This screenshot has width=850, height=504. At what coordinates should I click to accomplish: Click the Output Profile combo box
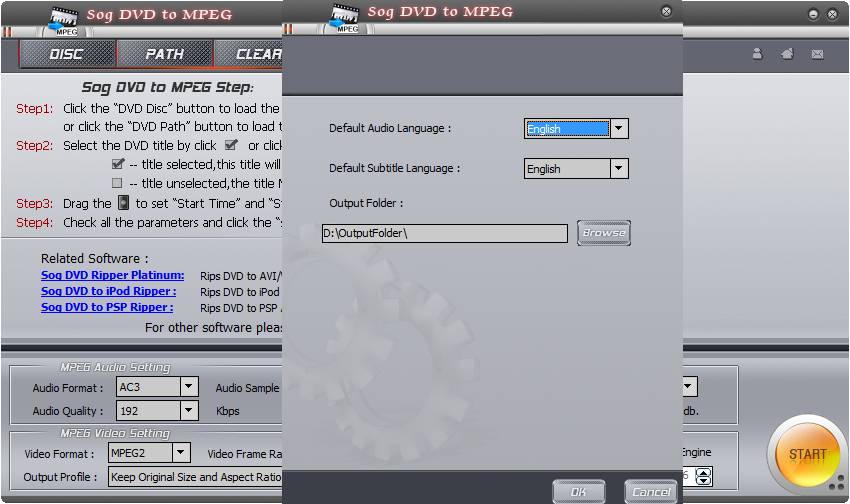pos(195,477)
